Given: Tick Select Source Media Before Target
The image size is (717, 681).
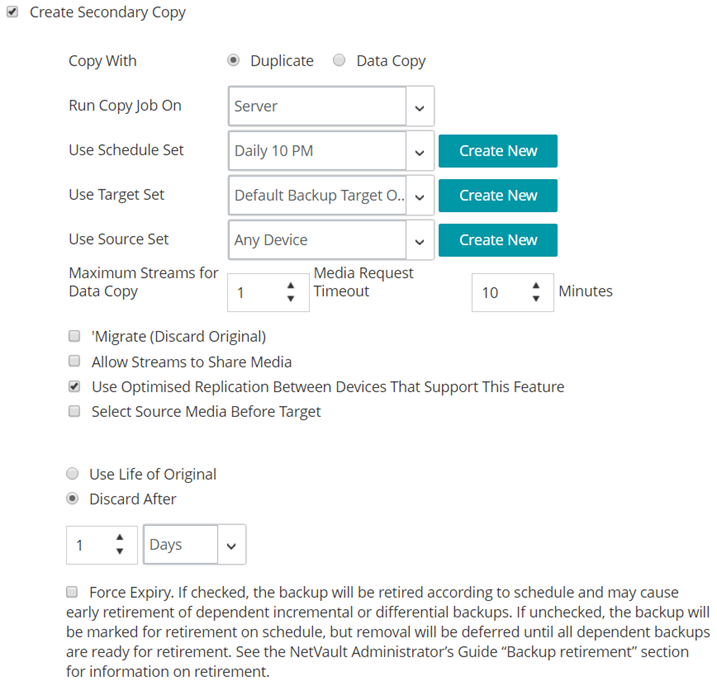Looking at the screenshot, I should tap(74, 411).
